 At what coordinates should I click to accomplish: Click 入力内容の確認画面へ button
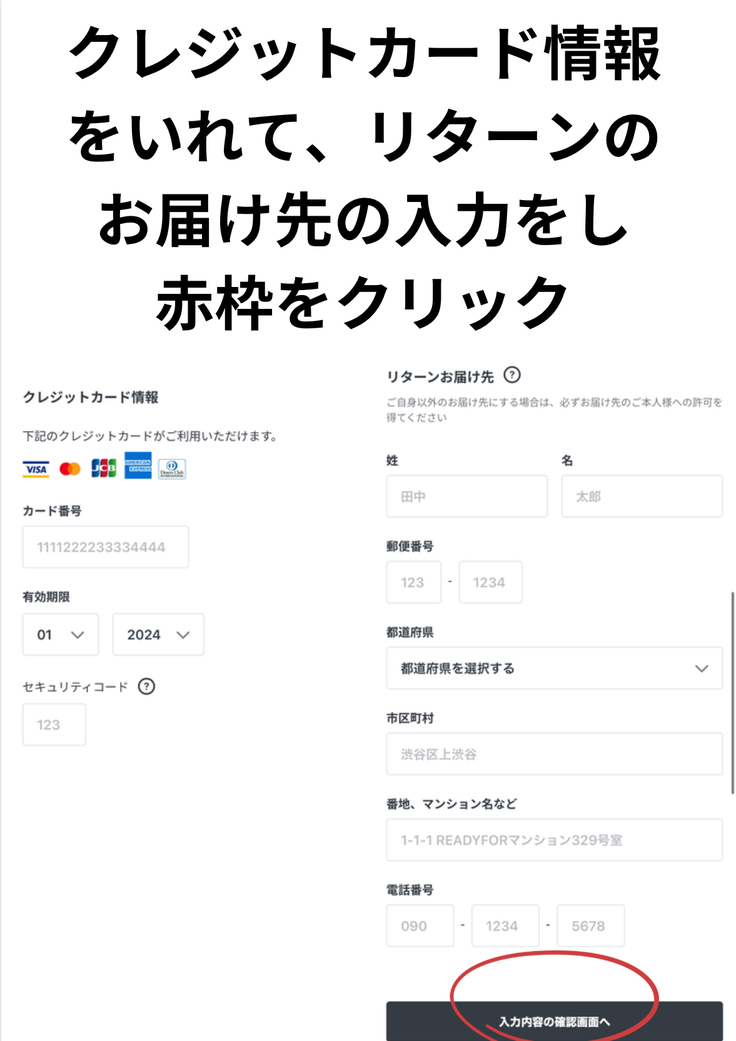click(554, 1021)
